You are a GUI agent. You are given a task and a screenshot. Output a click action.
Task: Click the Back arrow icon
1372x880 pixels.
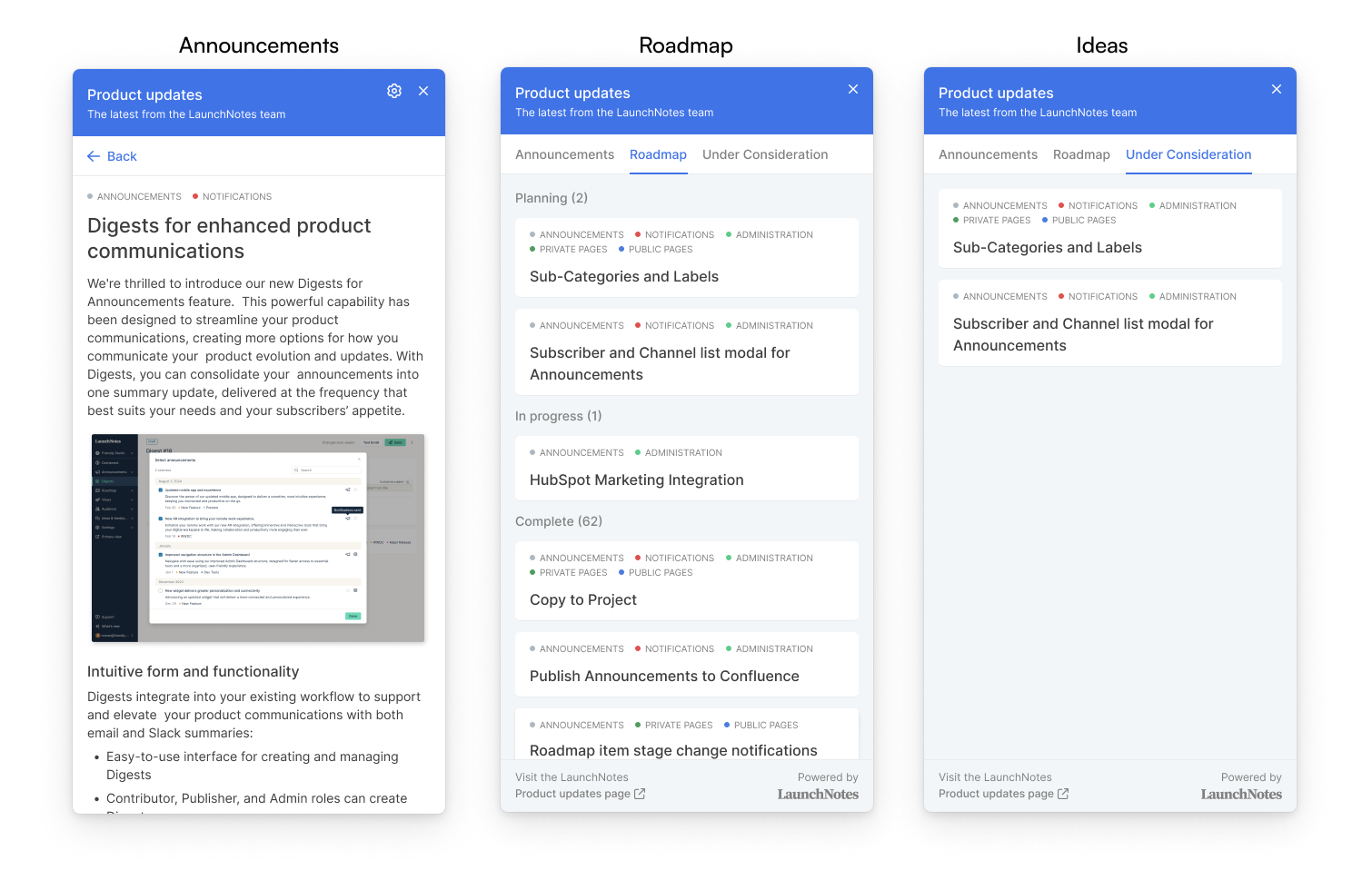(94, 156)
